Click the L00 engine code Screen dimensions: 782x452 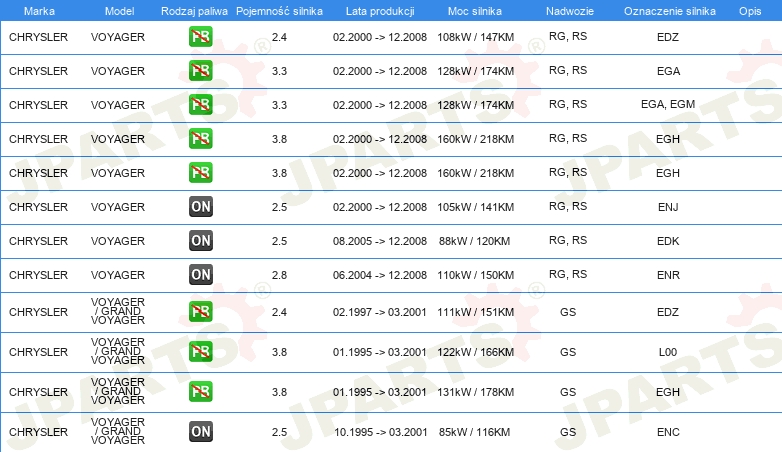pyautogui.click(x=668, y=352)
